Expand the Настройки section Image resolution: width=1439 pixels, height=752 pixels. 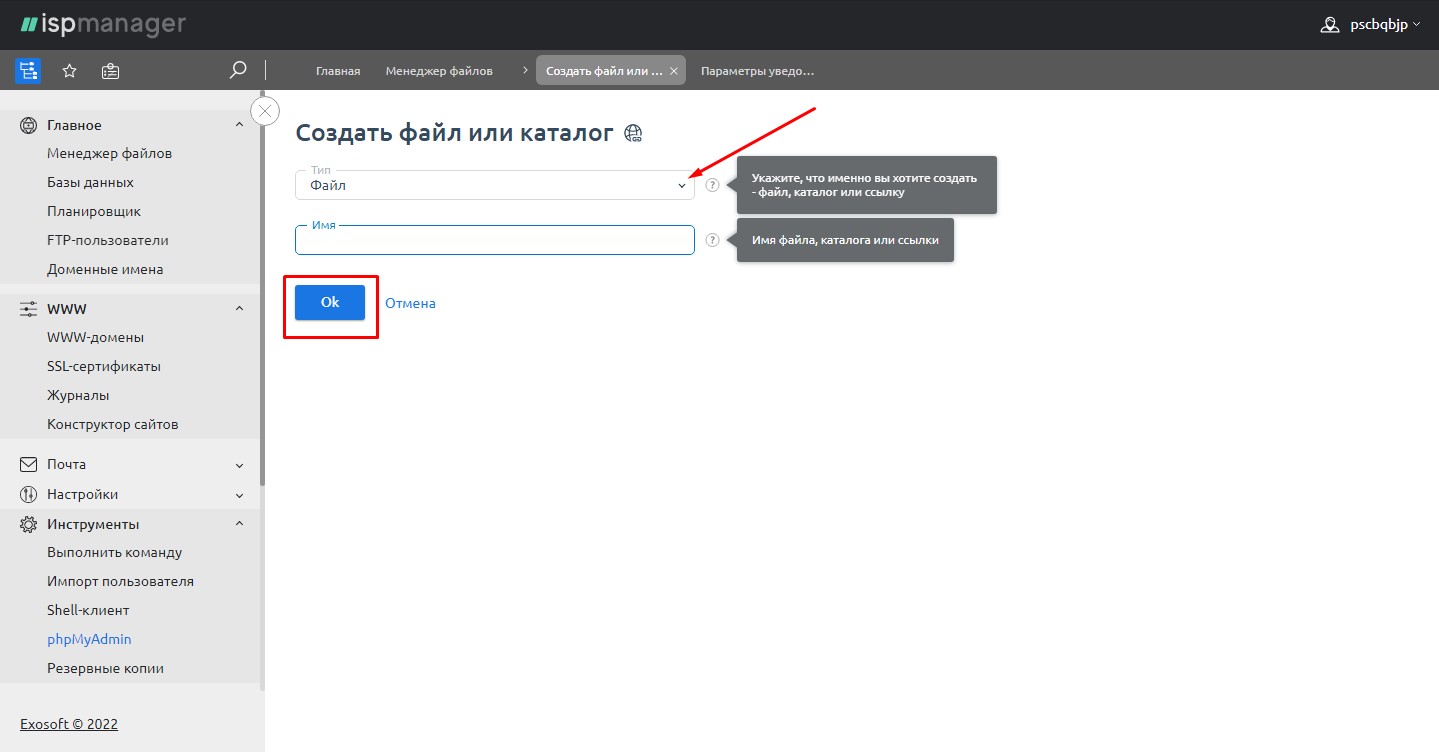239,495
